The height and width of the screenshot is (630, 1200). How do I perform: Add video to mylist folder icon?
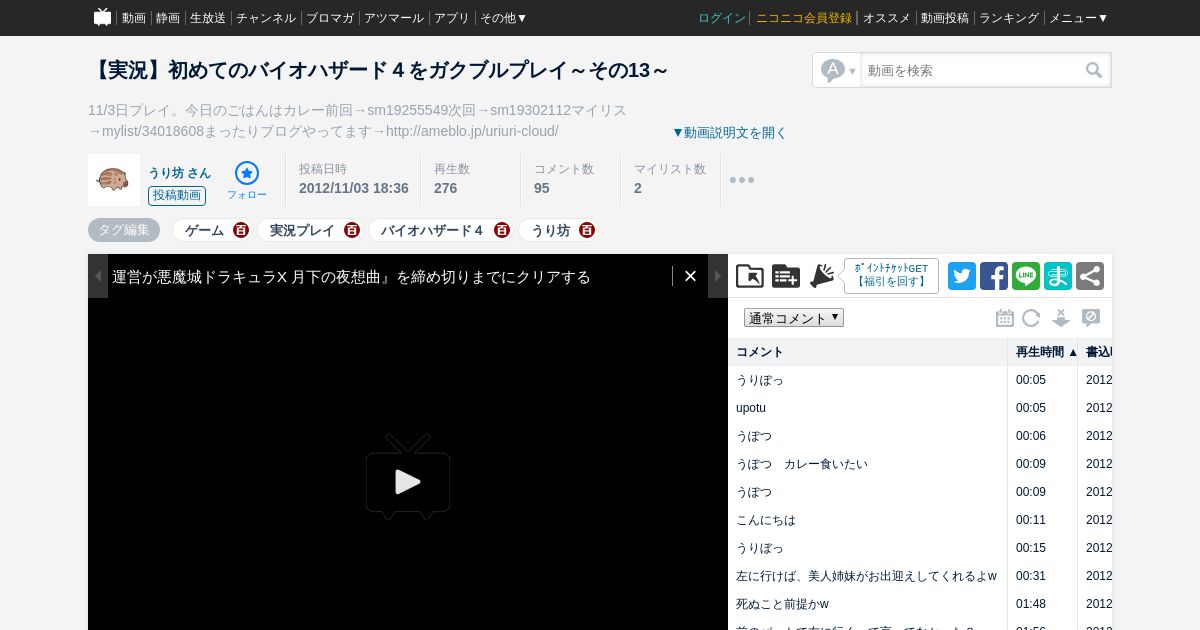click(x=750, y=276)
